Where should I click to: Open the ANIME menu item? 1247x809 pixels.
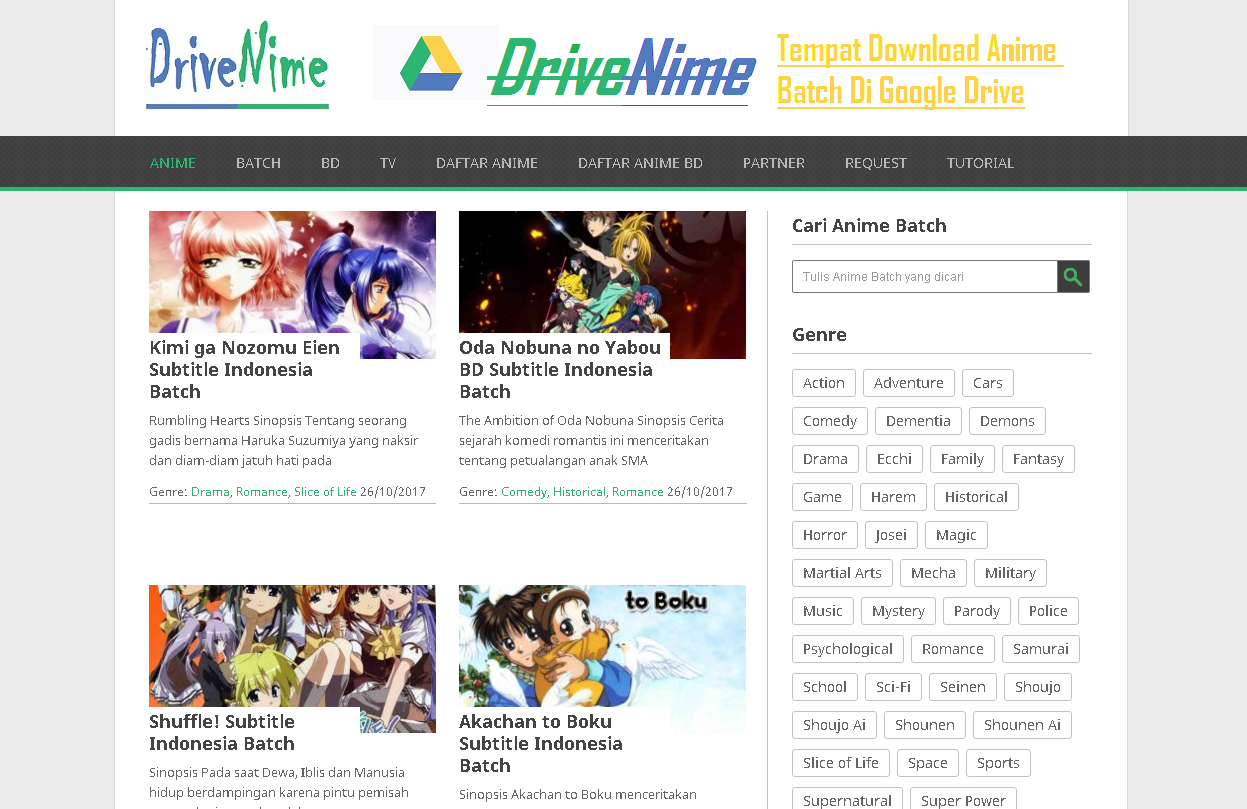[173, 163]
